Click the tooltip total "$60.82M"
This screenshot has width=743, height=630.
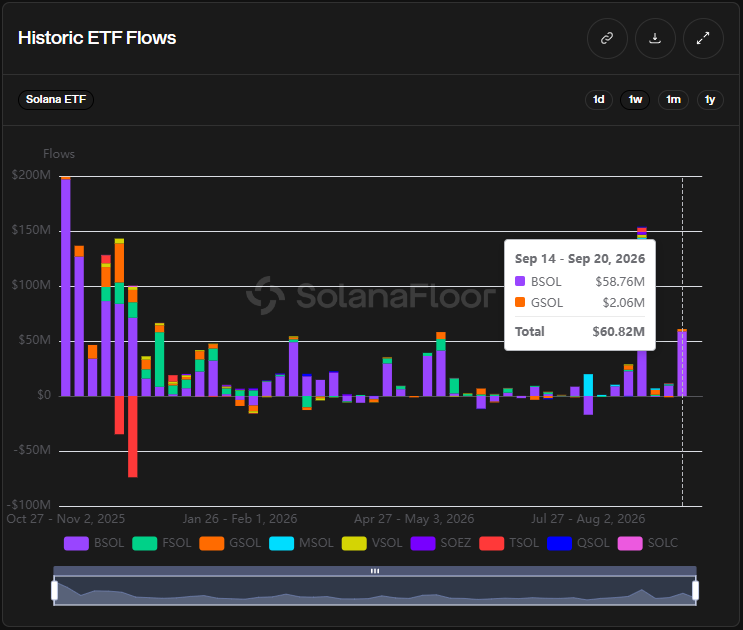tap(618, 332)
